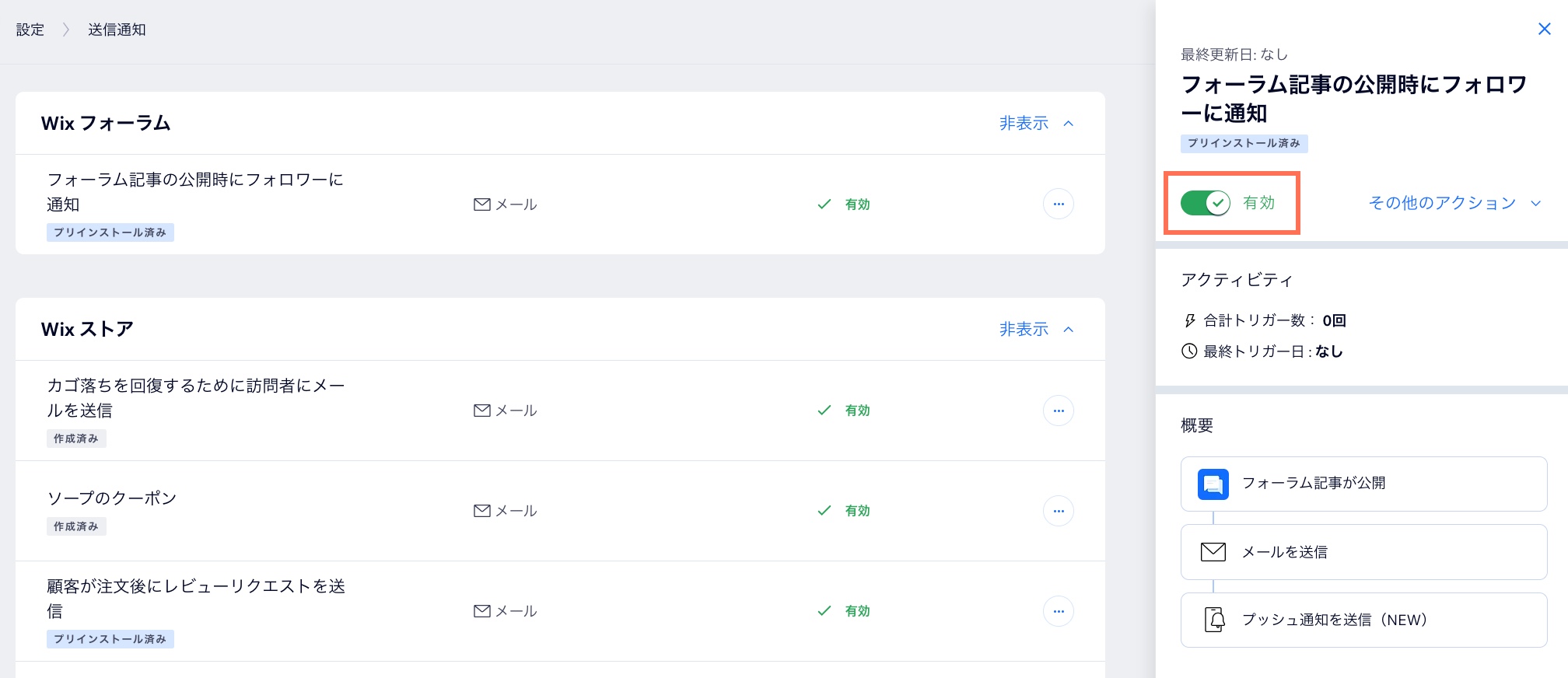Expand the その他のアクション dropdown
The image size is (1568, 678).
(x=1454, y=204)
